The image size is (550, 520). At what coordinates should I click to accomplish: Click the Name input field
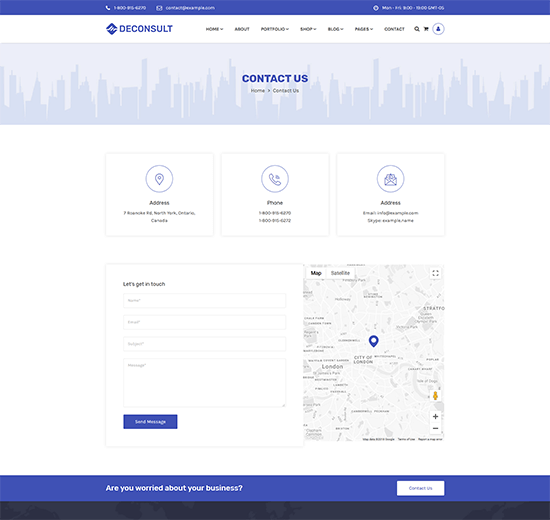click(x=204, y=301)
